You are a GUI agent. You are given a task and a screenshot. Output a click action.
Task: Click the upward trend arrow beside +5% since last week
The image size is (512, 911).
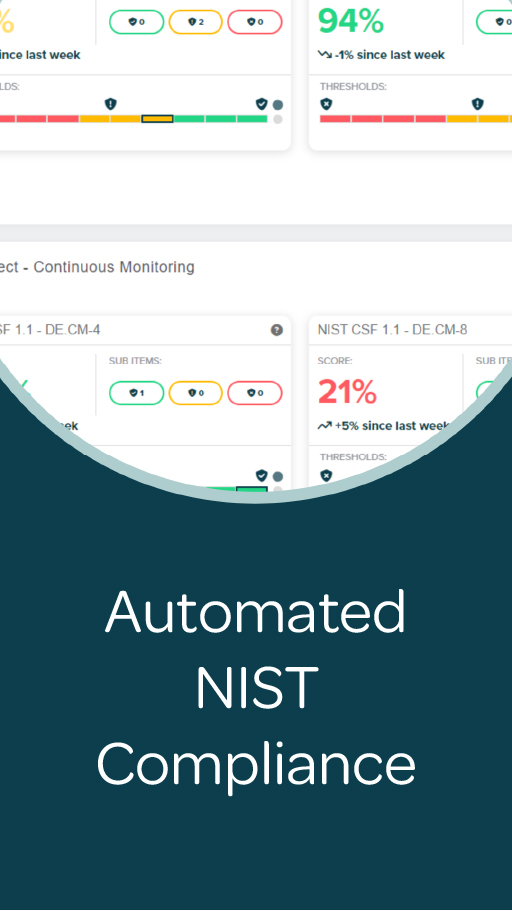[x=324, y=426]
